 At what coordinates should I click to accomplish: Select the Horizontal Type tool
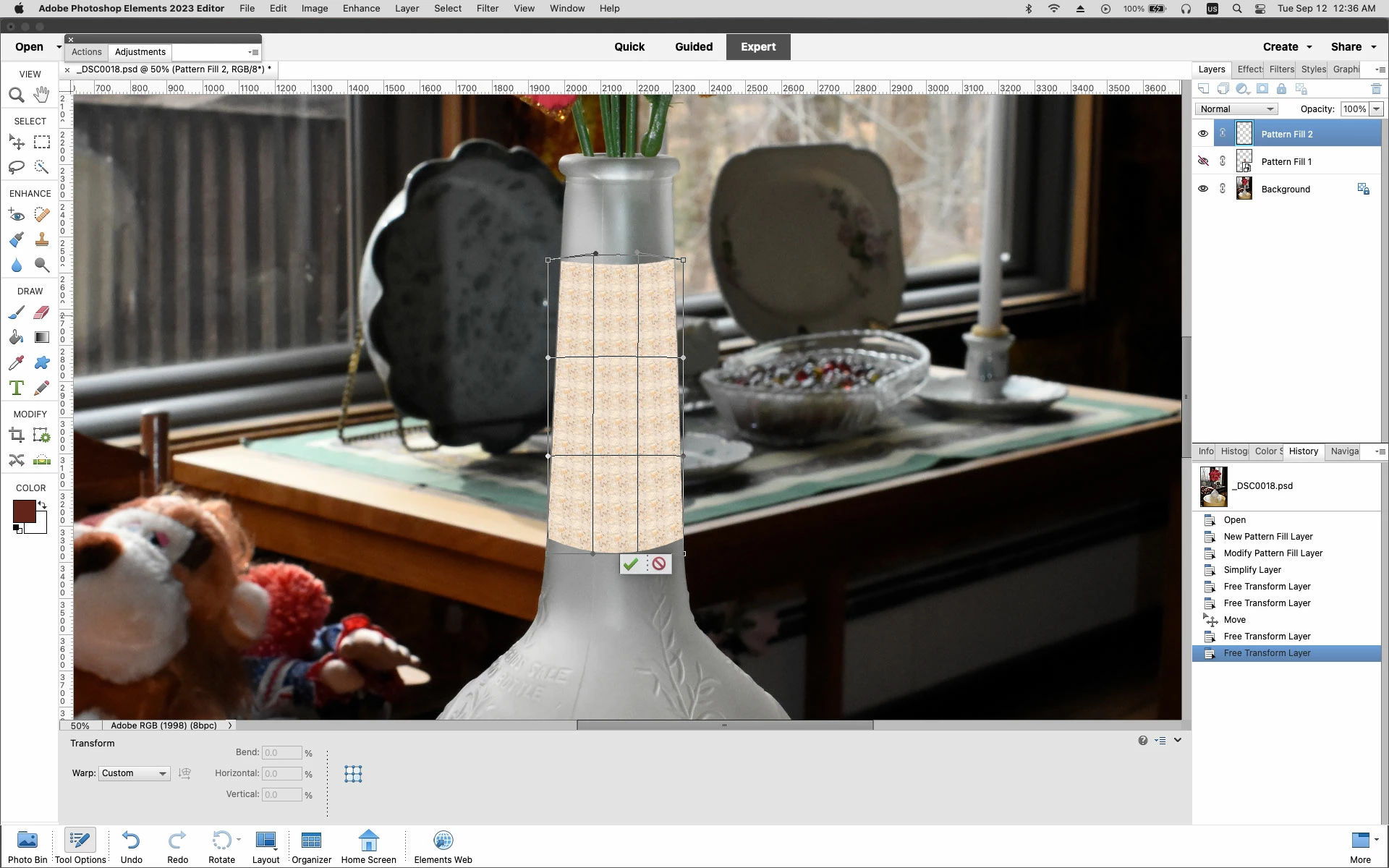pos(17,388)
